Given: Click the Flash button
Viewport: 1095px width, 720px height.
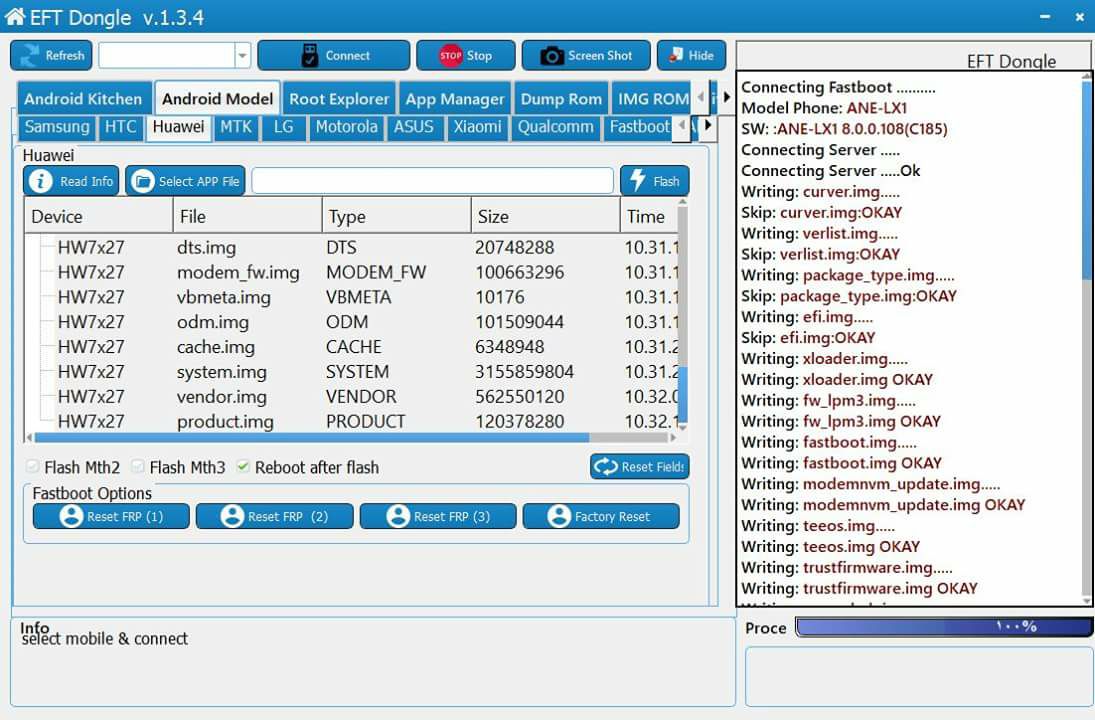Looking at the screenshot, I should coord(654,181).
